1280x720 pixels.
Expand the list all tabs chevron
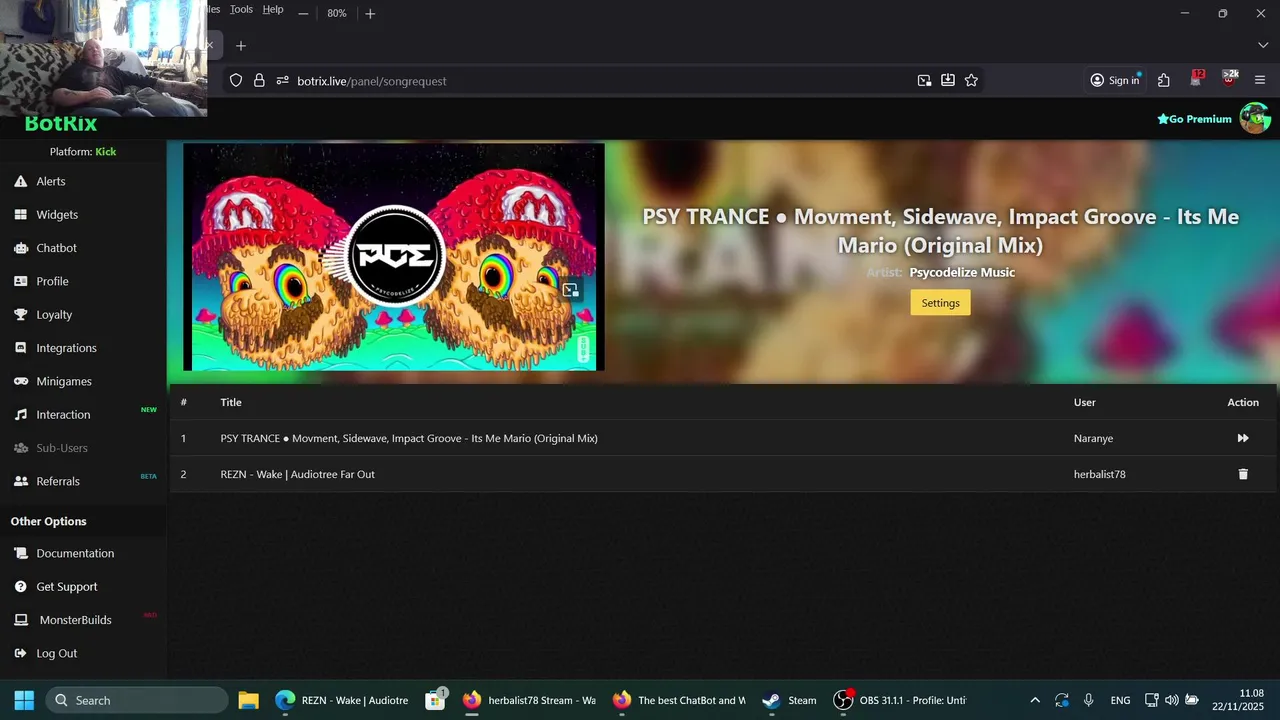(x=1263, y=45)
